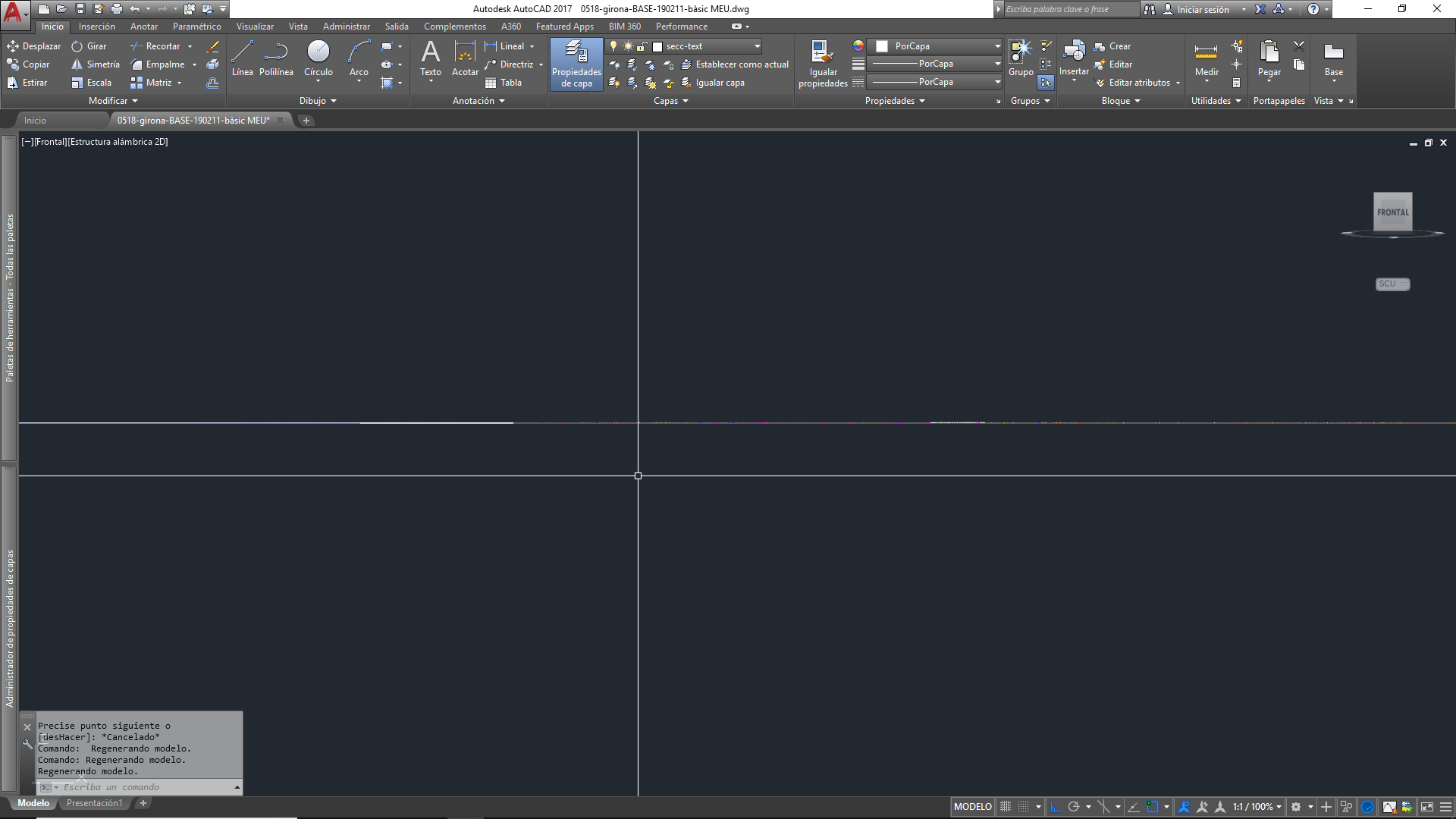Click the Editar atributos button

click(x=1138, y=83)
